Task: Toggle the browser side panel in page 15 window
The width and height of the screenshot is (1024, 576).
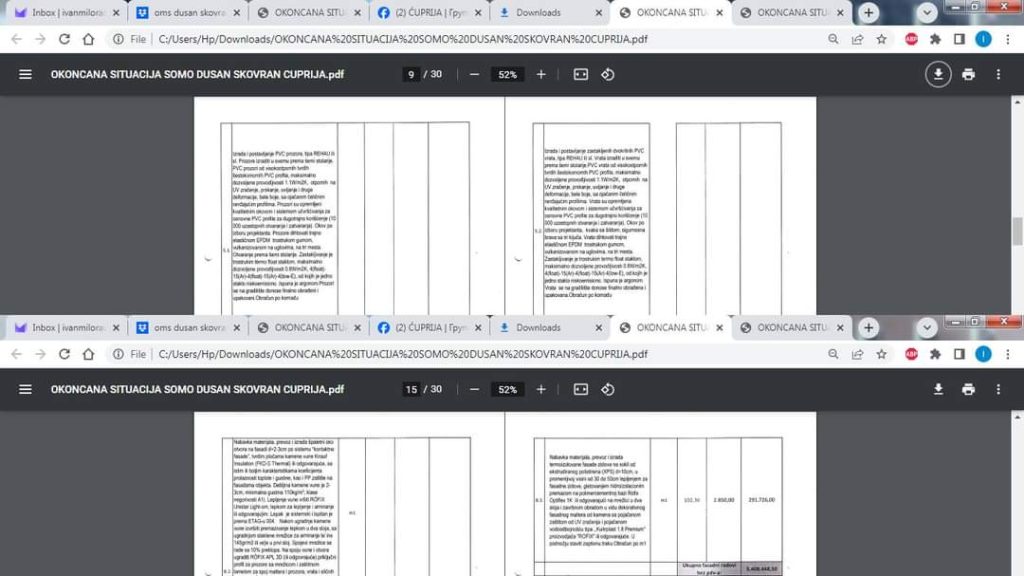Action: tap(959, 354)
